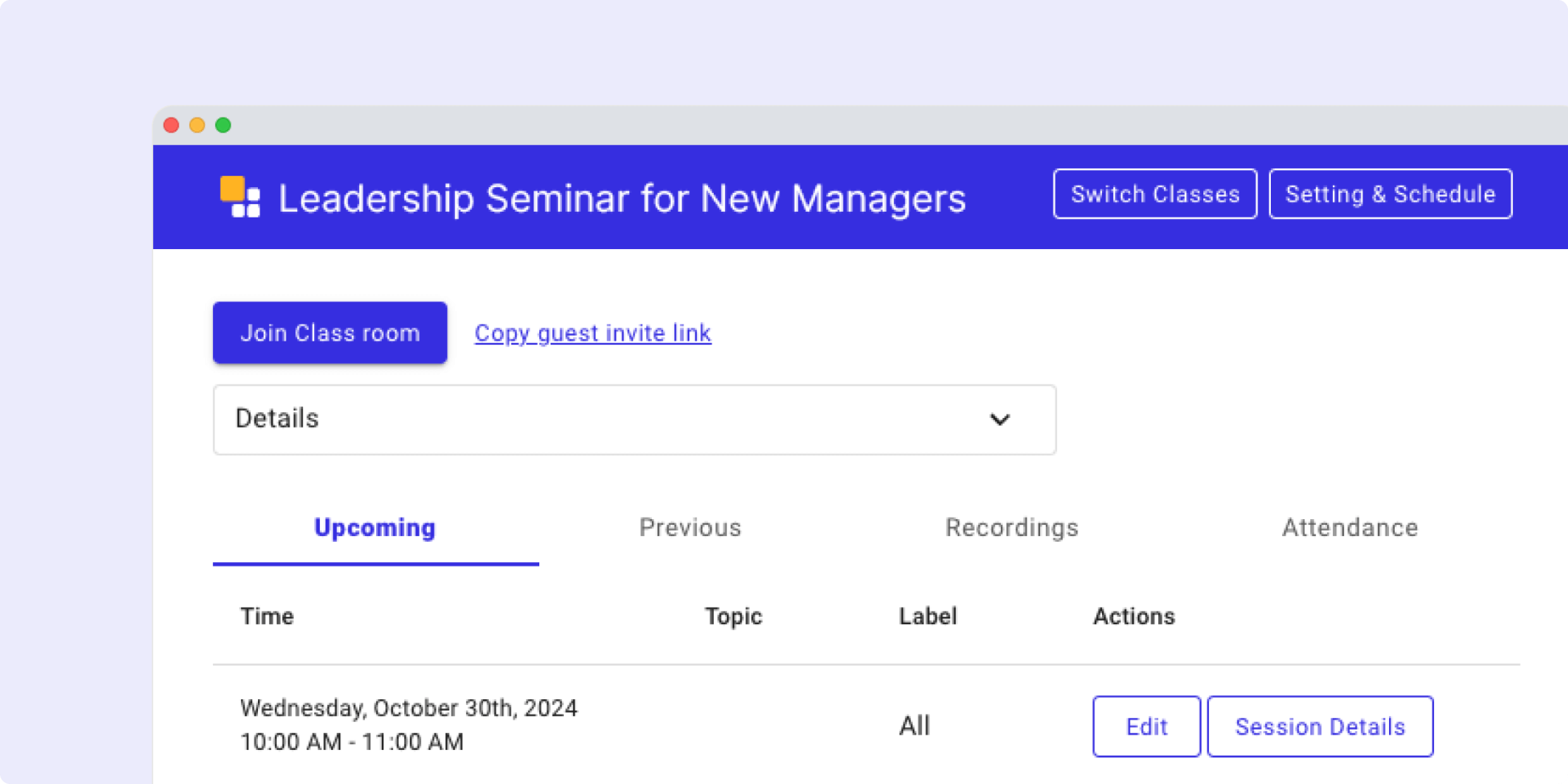Click the Topic column header
The image size is (1568, 784).
[x=733, y=616]
